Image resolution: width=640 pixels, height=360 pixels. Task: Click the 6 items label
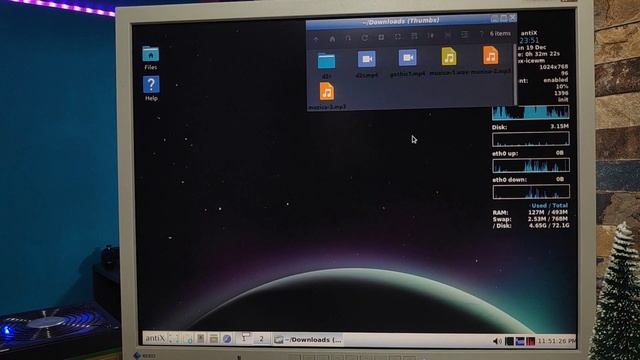(500, 33)
